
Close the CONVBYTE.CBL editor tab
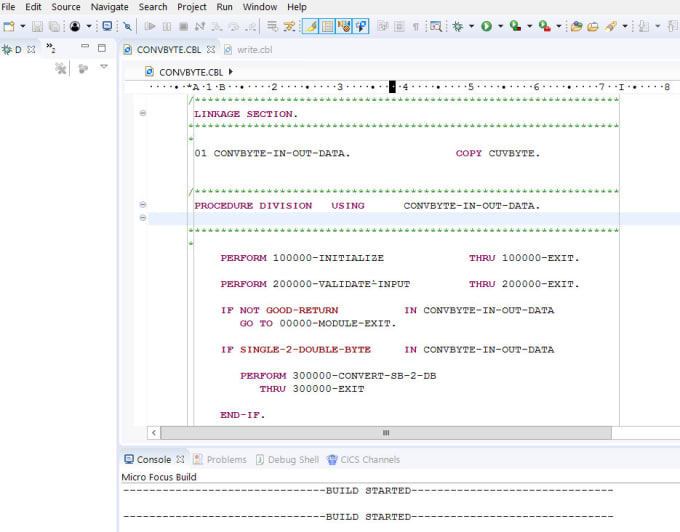(x=211, y=49)
